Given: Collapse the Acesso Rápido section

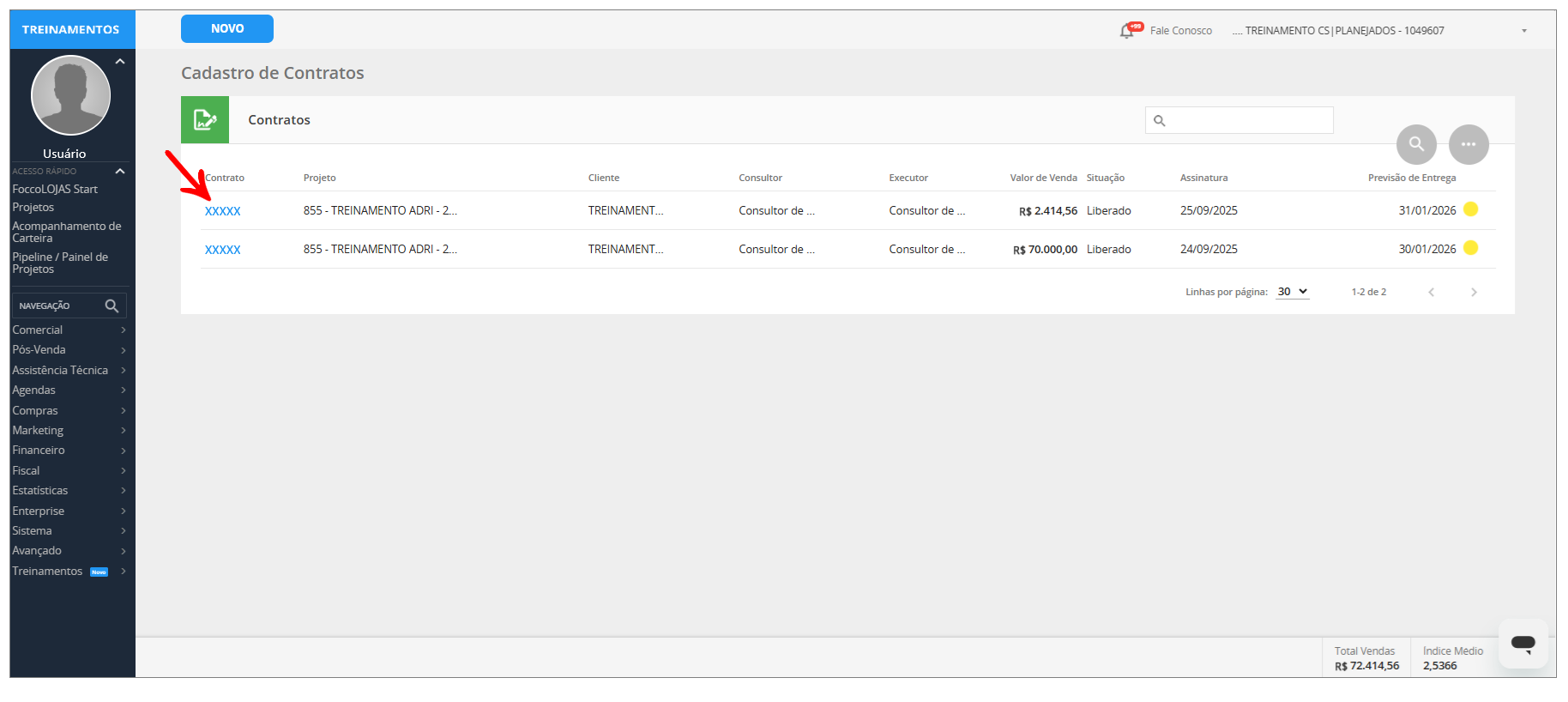Looking at the screenshot, I should (120, 172).
